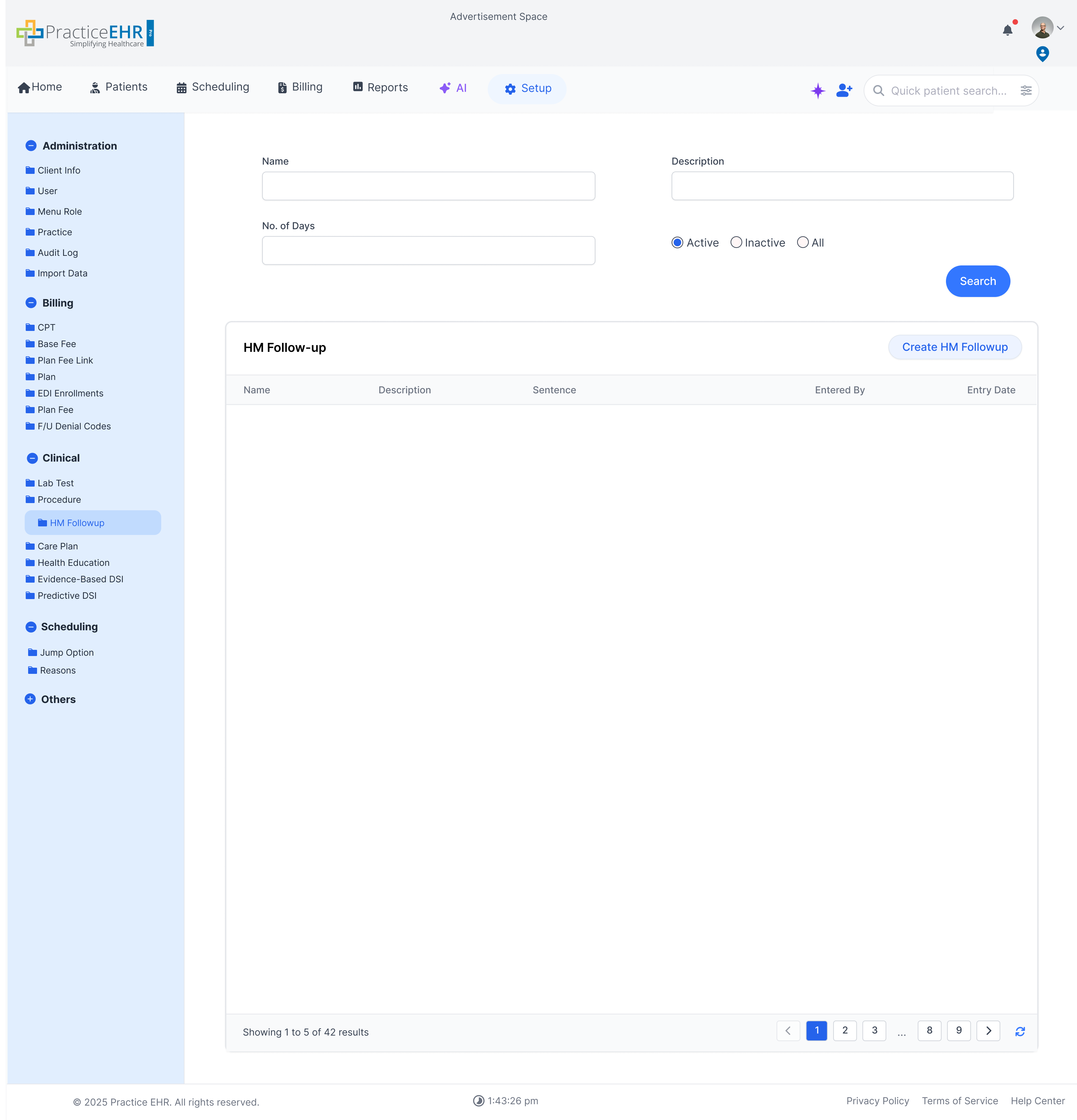
Task: Click the Home icon in the navigation
Action: coord(24,87)
